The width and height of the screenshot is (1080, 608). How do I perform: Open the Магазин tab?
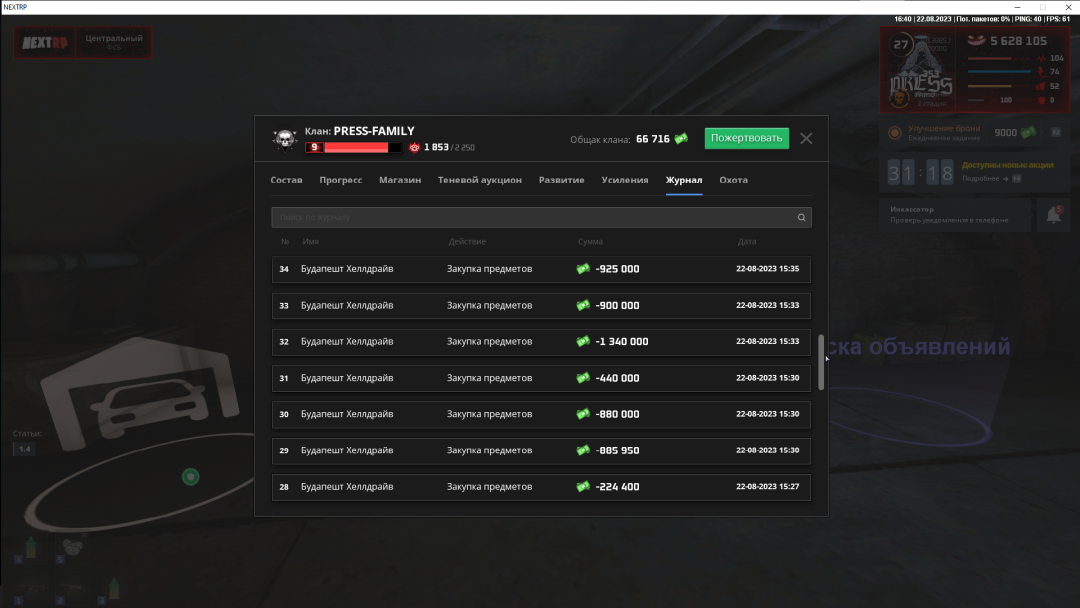click(x=399, y=180)
